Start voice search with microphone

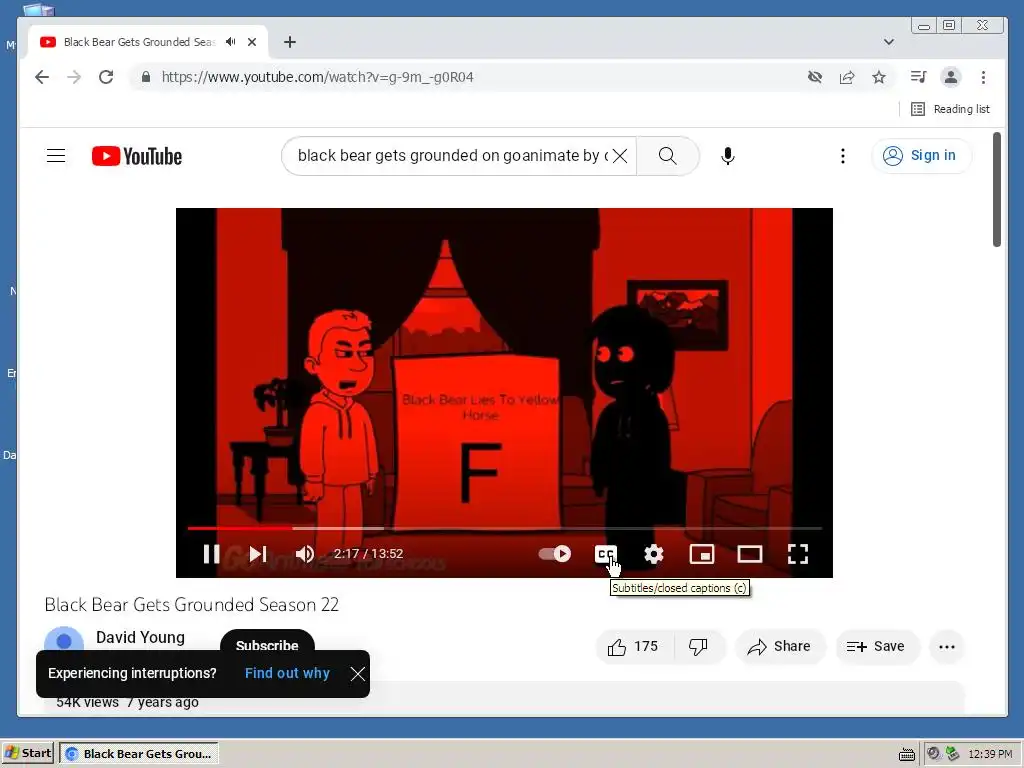click(x=728, y=155)
